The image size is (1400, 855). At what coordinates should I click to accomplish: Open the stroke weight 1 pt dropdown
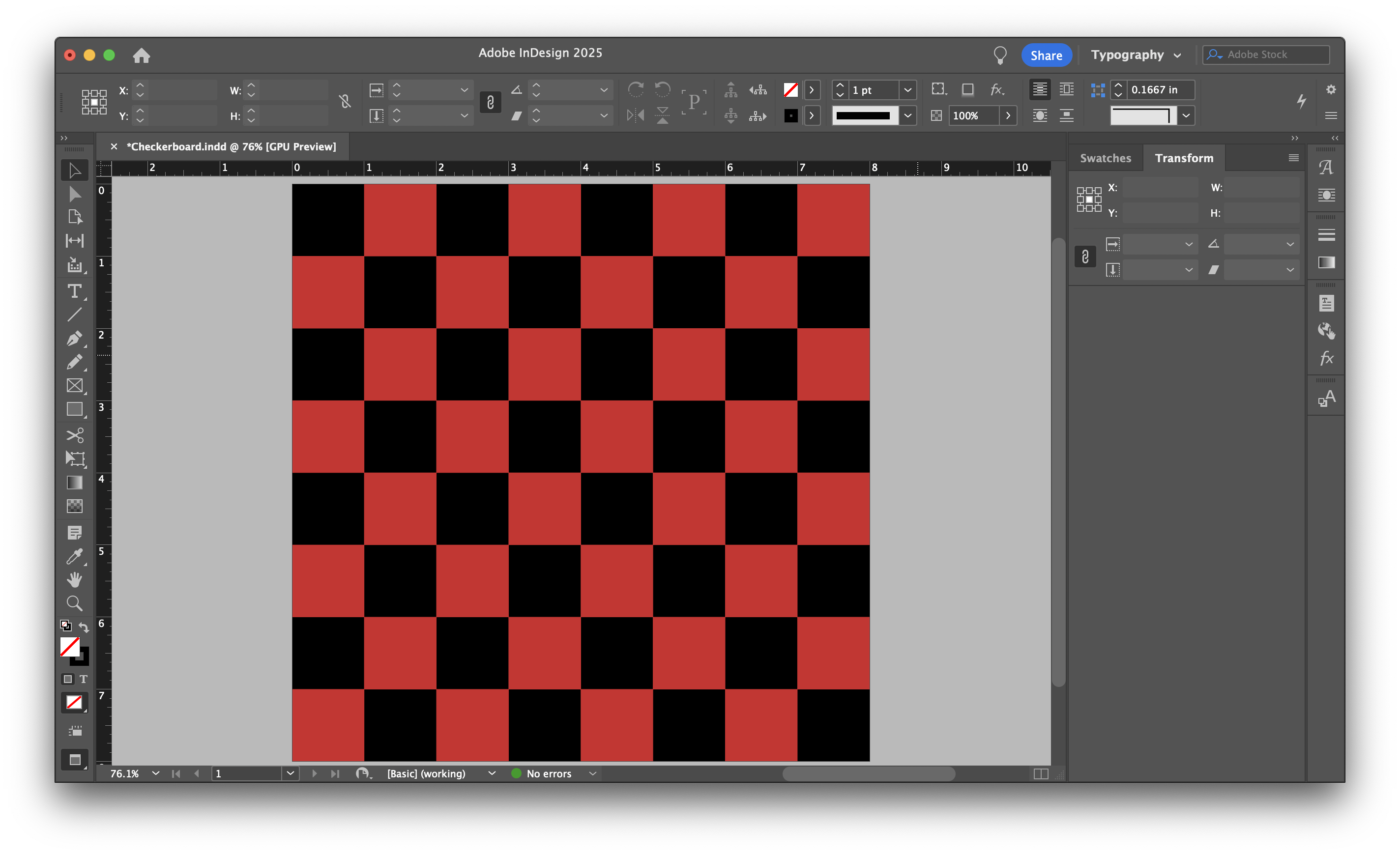(907, 90)
